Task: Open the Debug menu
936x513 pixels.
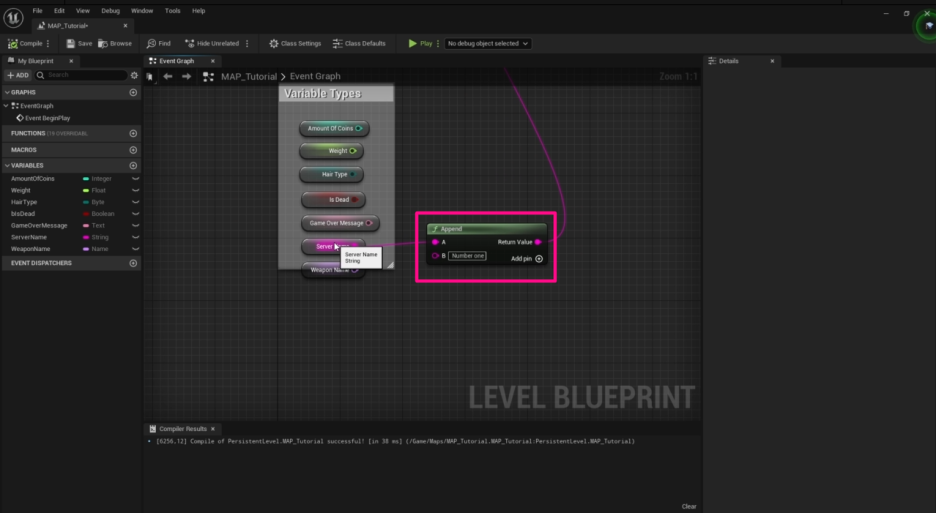Action: (x=110, y=11)
